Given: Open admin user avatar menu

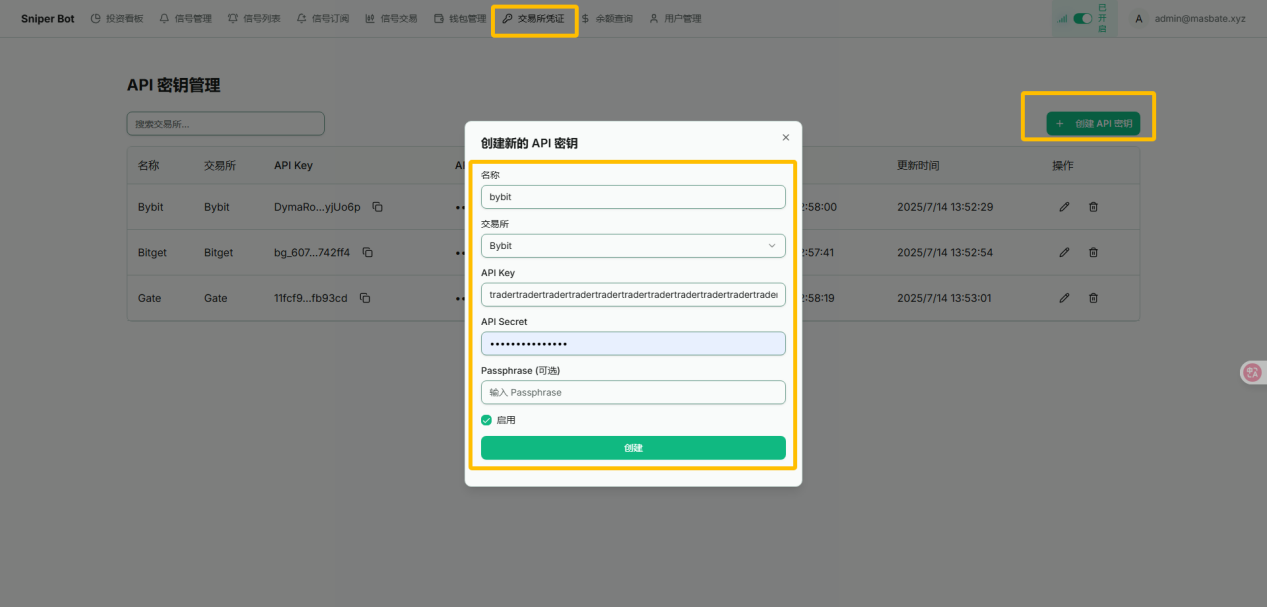Looking at the screenshot, I should tap(1138, 18).
